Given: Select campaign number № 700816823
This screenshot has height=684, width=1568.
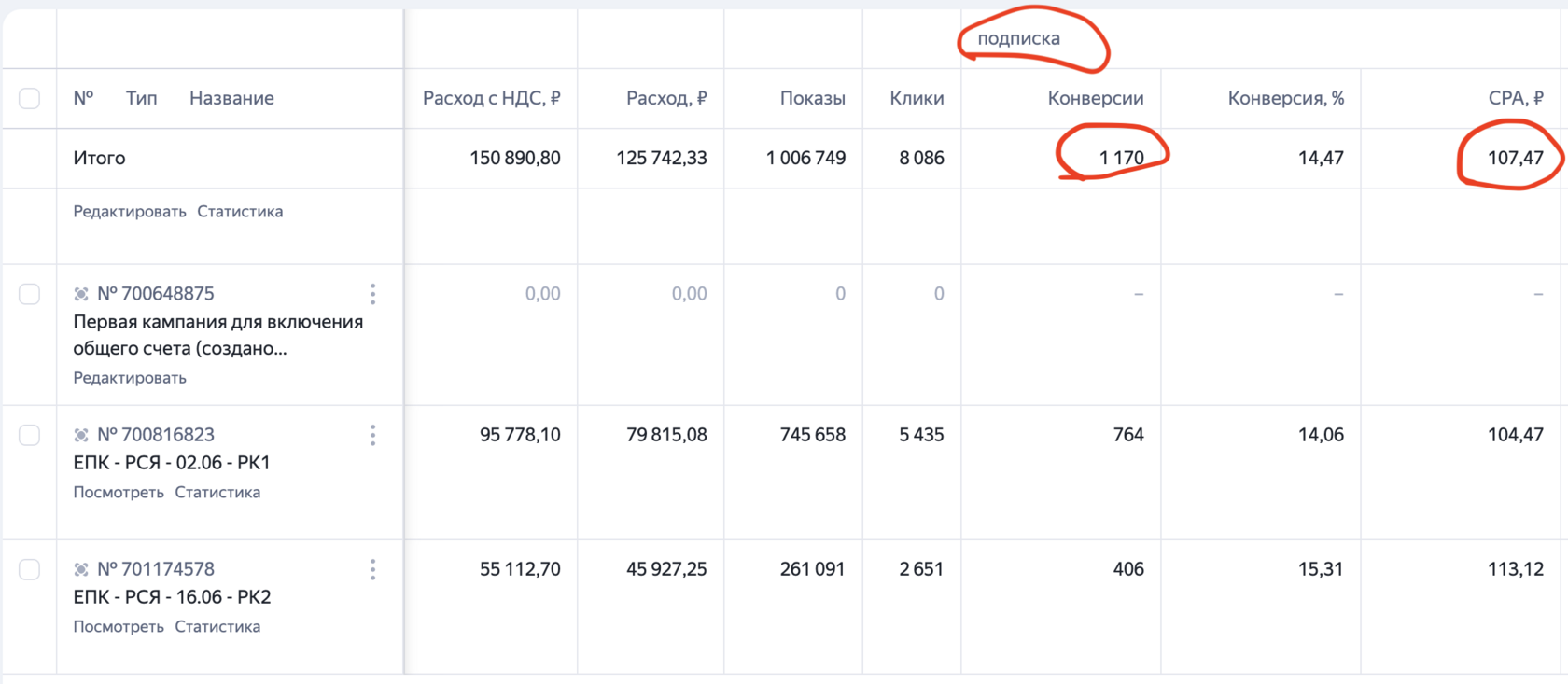Looking at the screenshot, I should (x=156, y=435).
